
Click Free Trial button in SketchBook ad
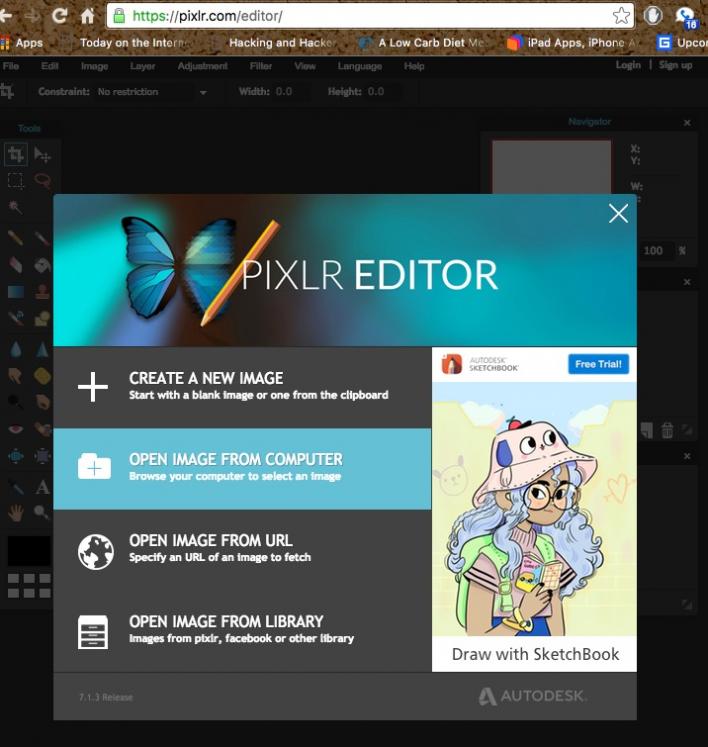pyautogui.click(x=598, y=364)
